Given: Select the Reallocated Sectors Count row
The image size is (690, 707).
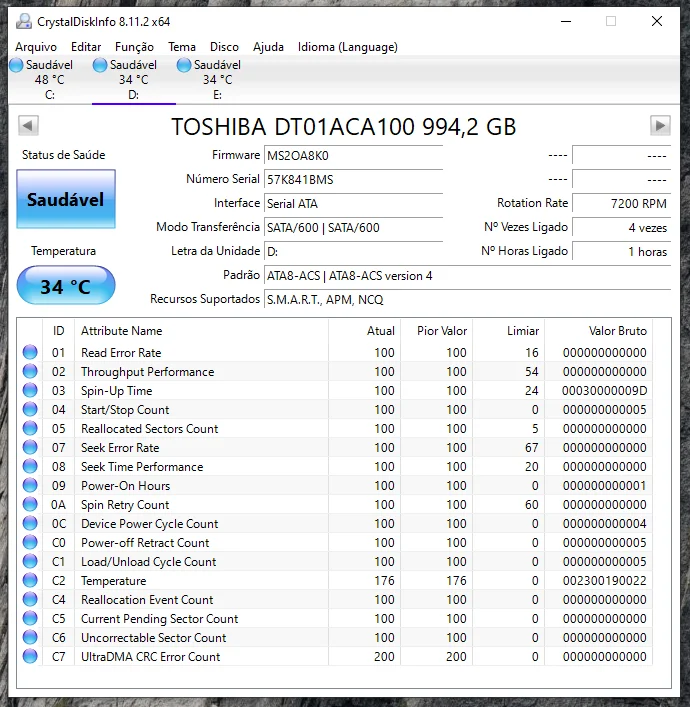Looking at the screenshot, I should coord(149,429).
